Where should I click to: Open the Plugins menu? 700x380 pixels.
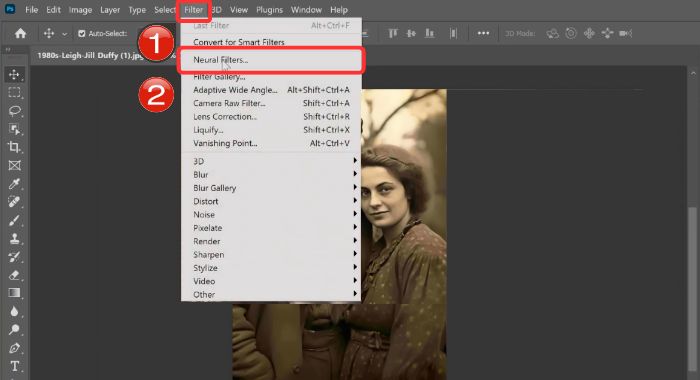[x=269, y=10]
